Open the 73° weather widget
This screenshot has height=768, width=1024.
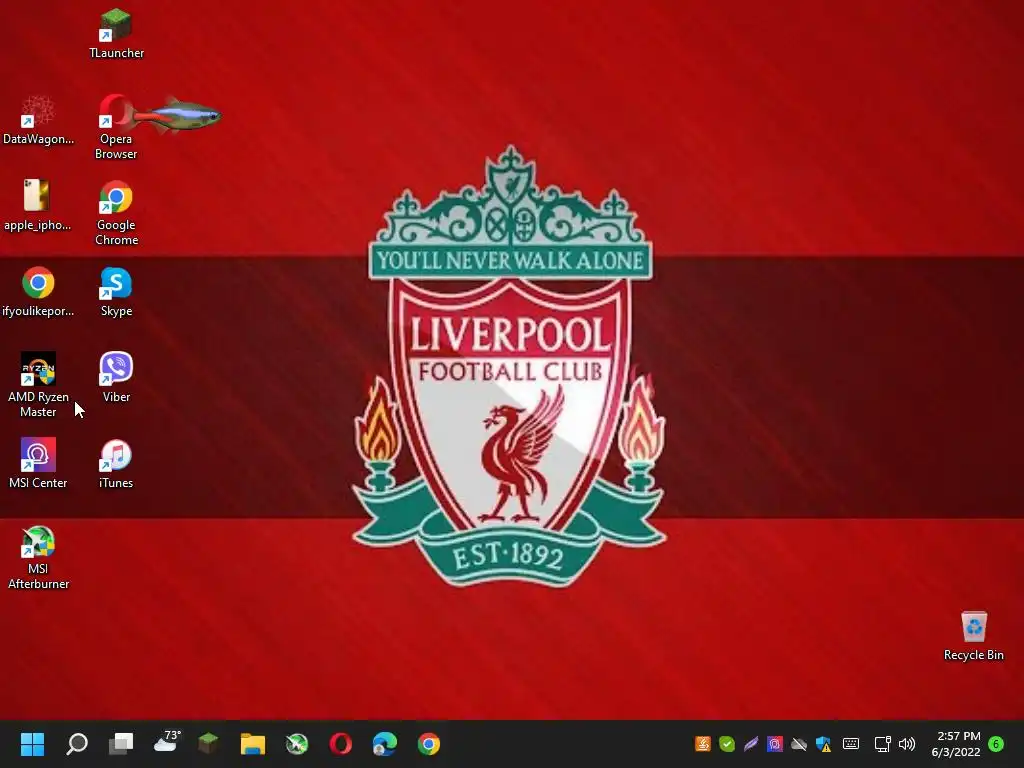167,743
